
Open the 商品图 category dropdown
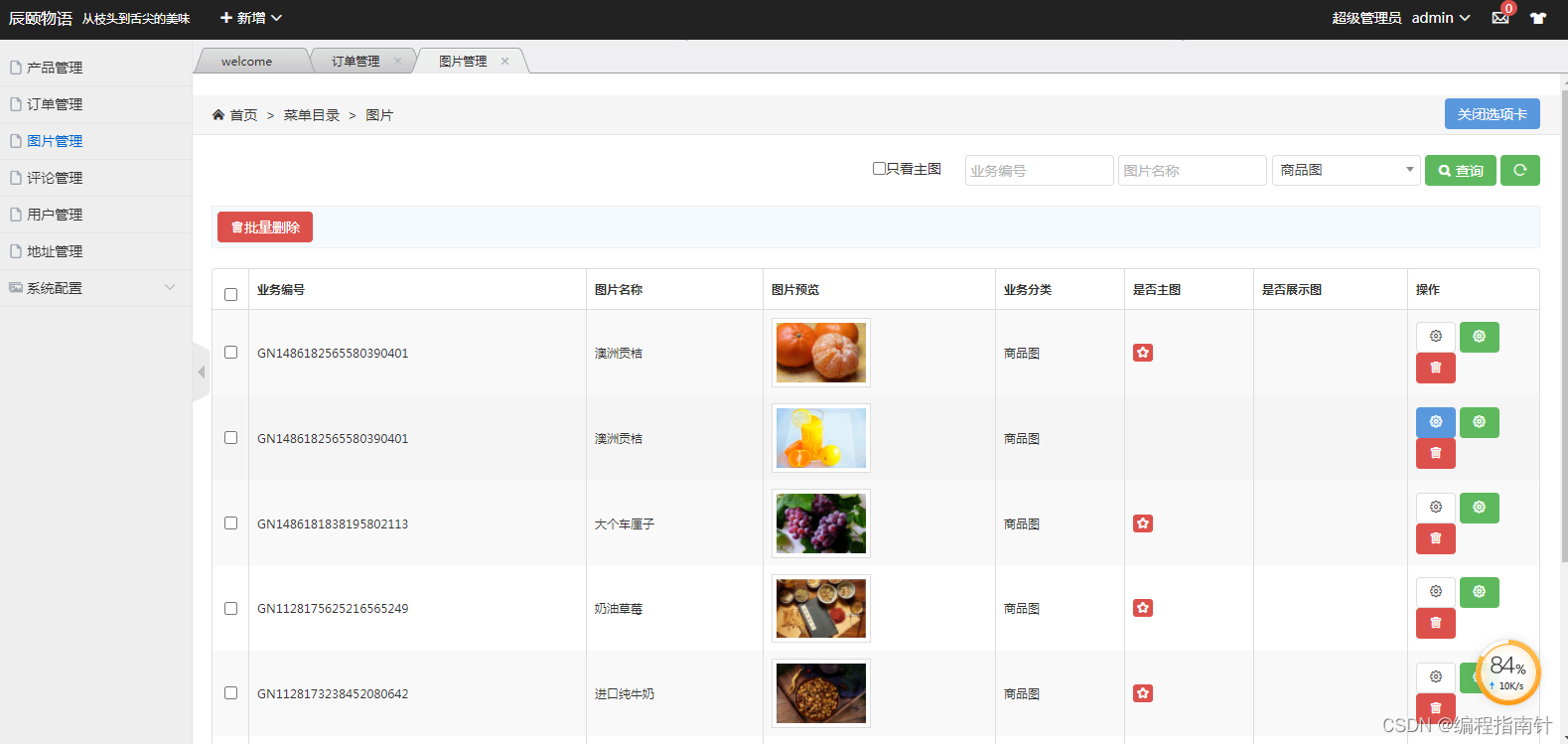pyautogui.click(x=1346, y=170)
